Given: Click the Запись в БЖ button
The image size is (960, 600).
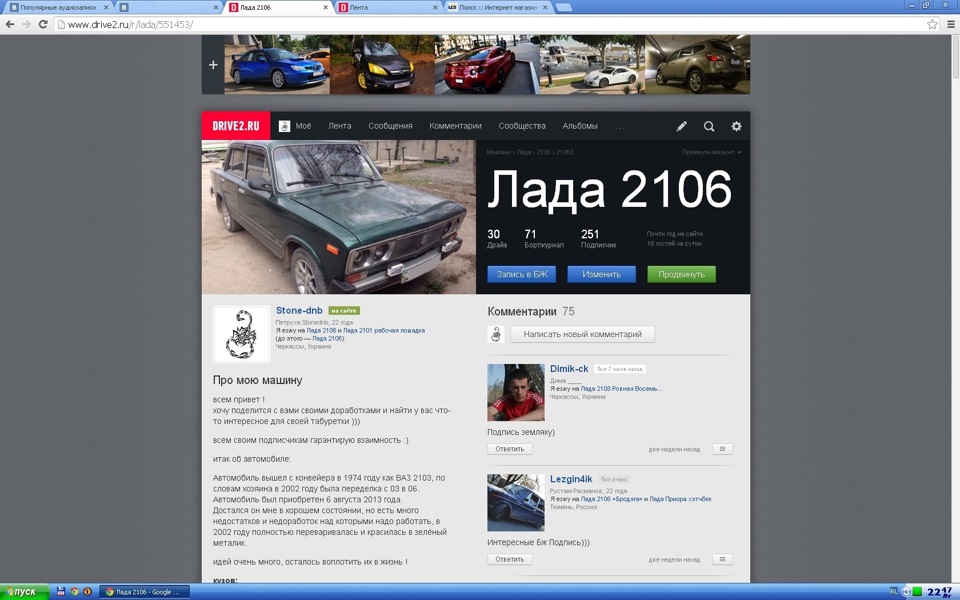Looking at the screenshot, I should point(522,274).
